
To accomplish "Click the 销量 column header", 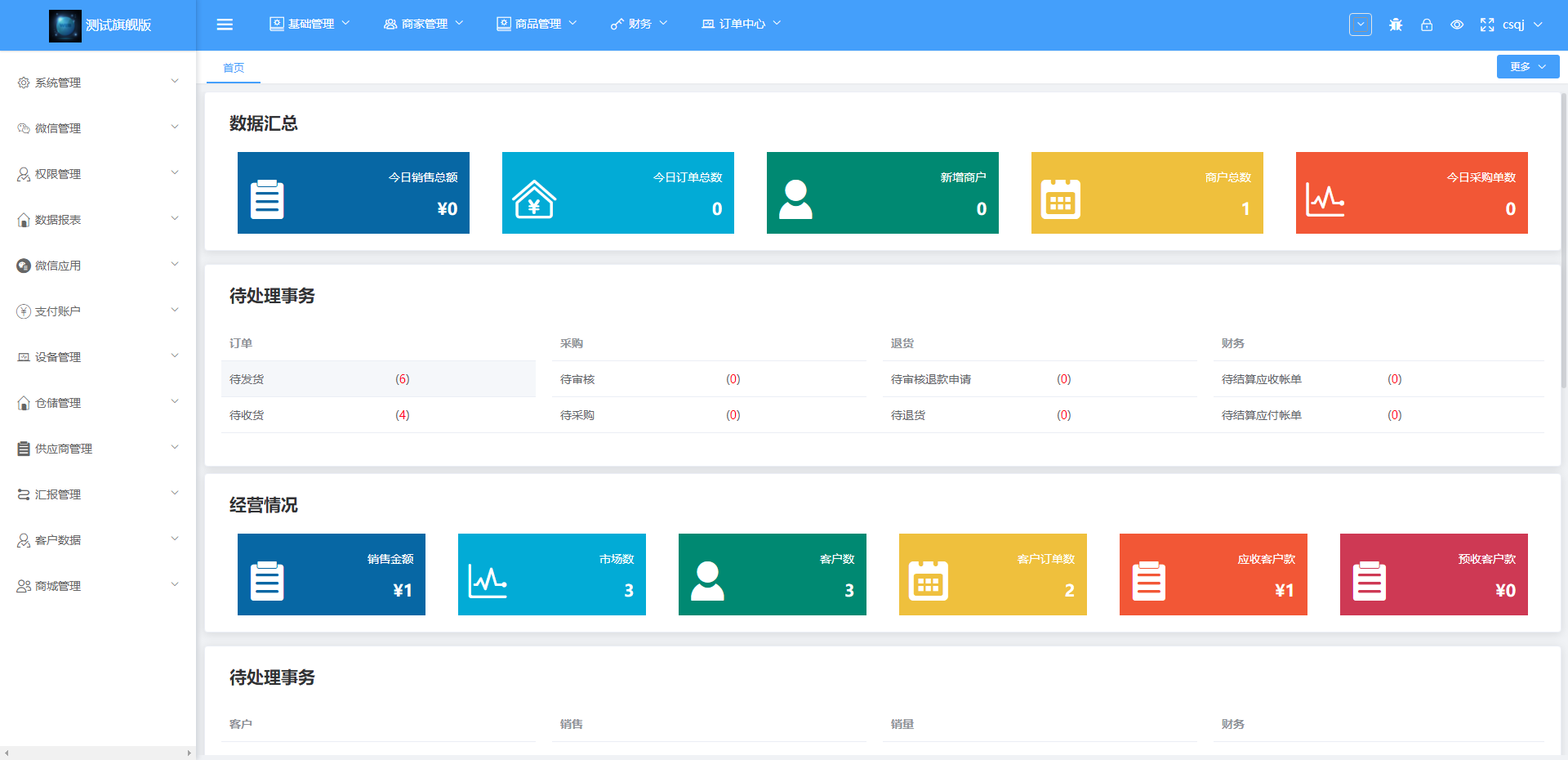I will [902, 724].
